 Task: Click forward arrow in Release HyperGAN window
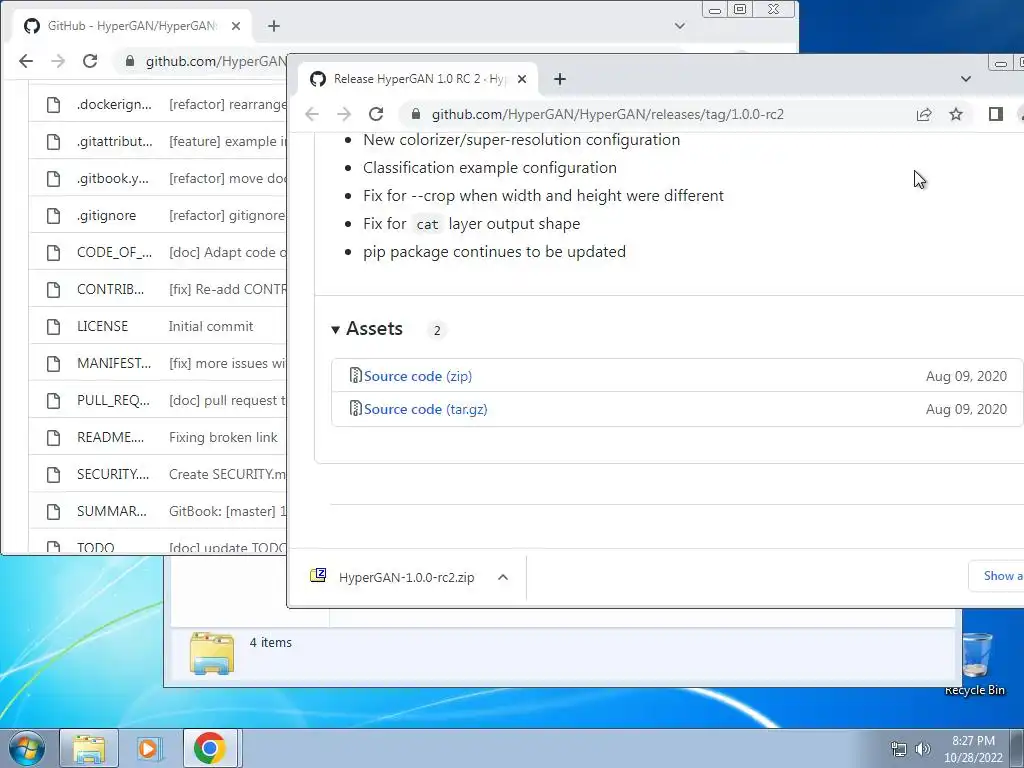(x=344, y=114)
